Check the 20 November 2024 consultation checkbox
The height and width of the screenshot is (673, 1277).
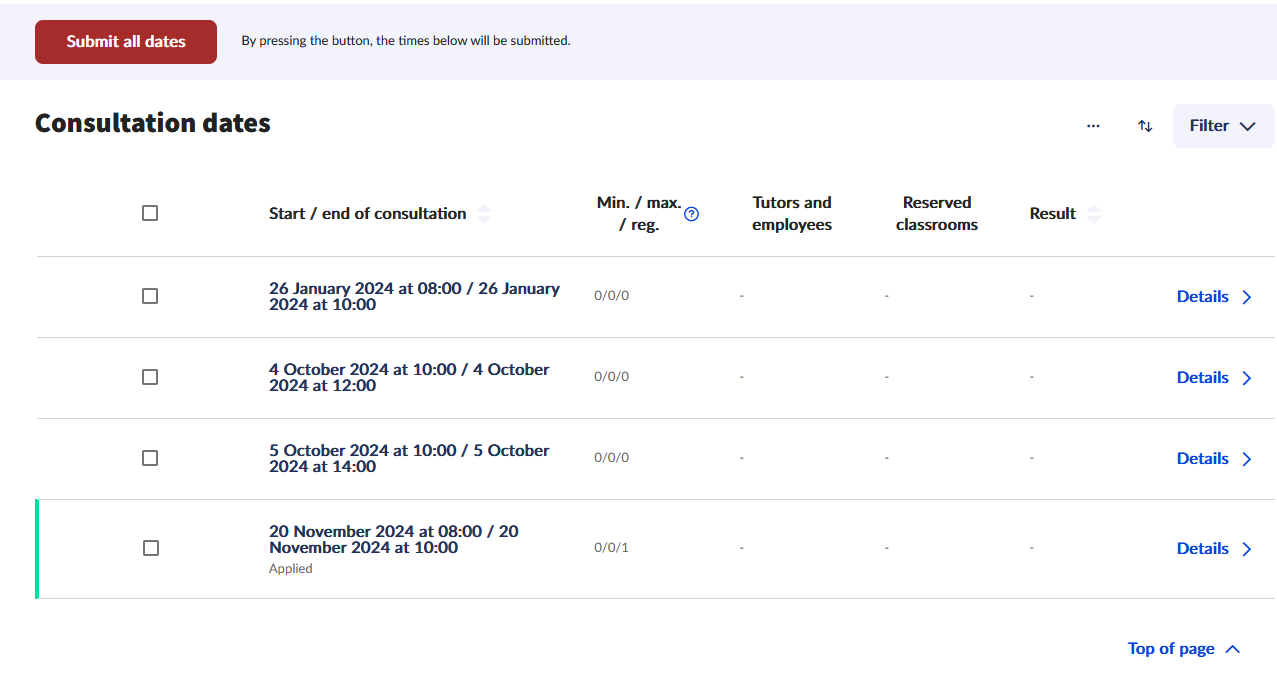(x=151, y=548)
